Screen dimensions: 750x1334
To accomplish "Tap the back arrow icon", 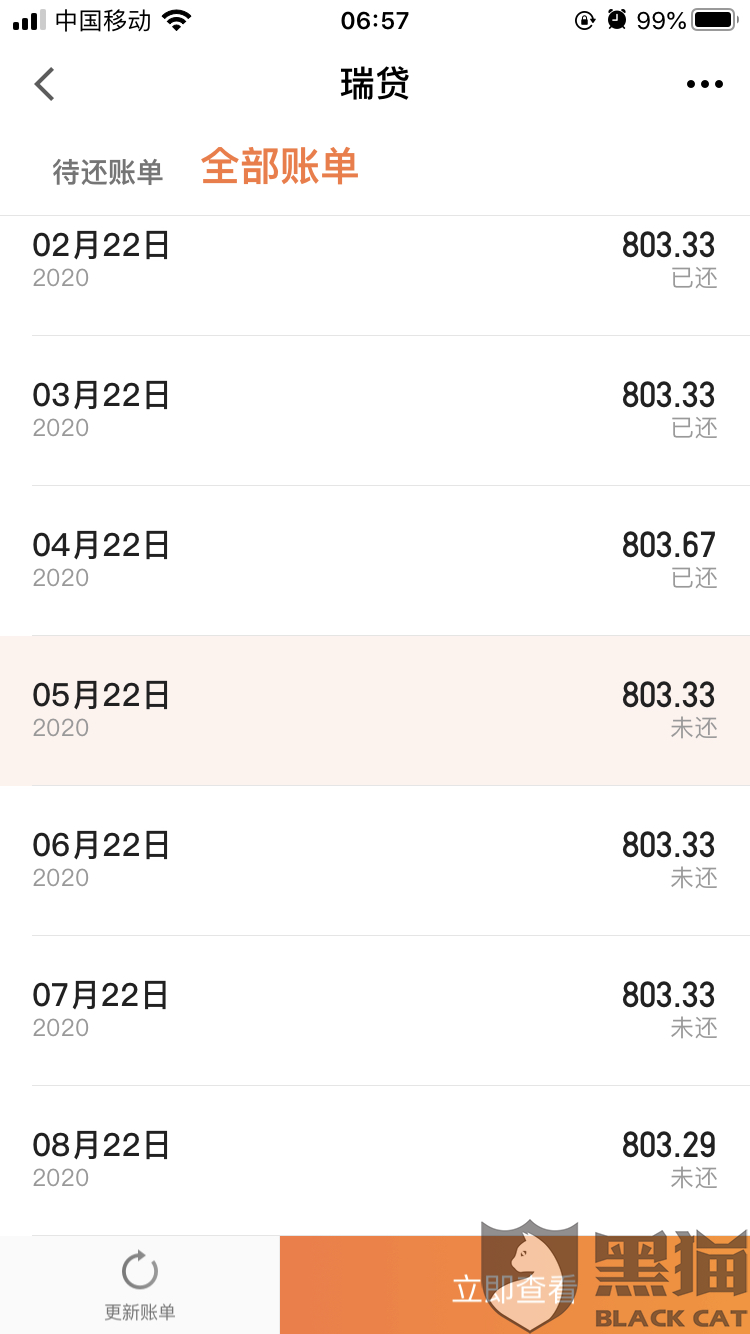I will pyautogui.click(x=45, y=85).
